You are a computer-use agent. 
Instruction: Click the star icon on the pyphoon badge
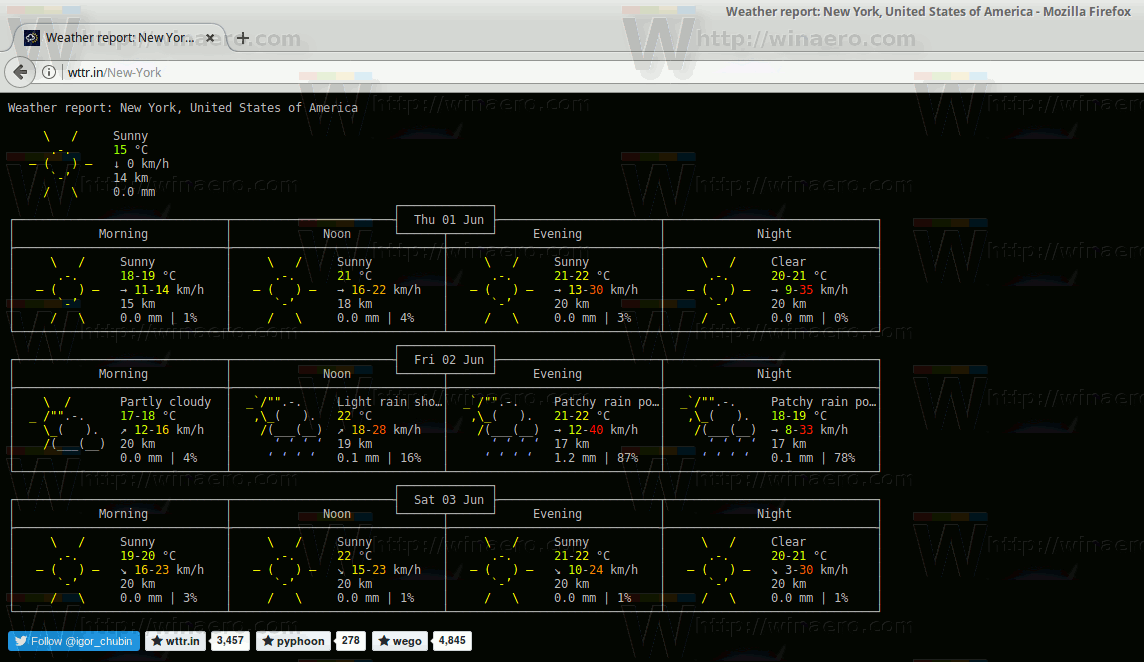point(267,641)
